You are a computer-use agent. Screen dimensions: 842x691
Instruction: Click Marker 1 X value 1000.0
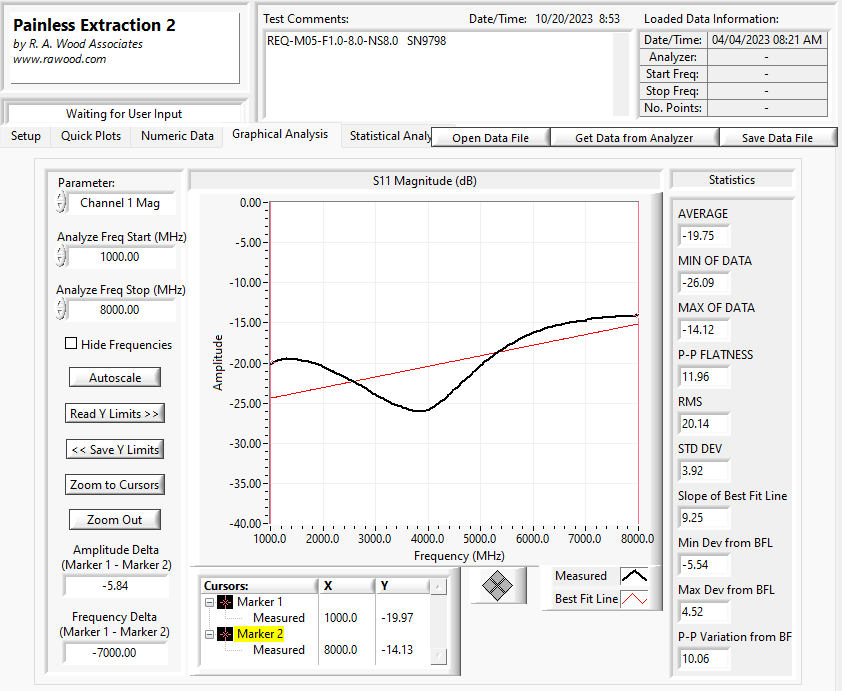coord(340,618)
